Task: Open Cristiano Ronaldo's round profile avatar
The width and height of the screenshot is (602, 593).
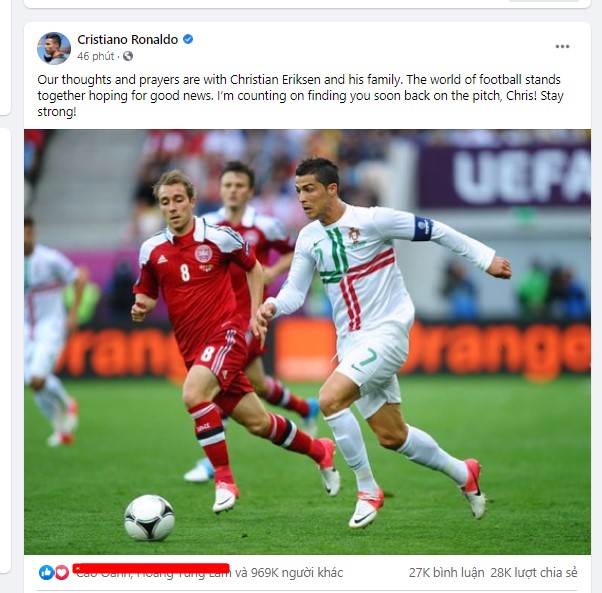Action: point(54,48)
